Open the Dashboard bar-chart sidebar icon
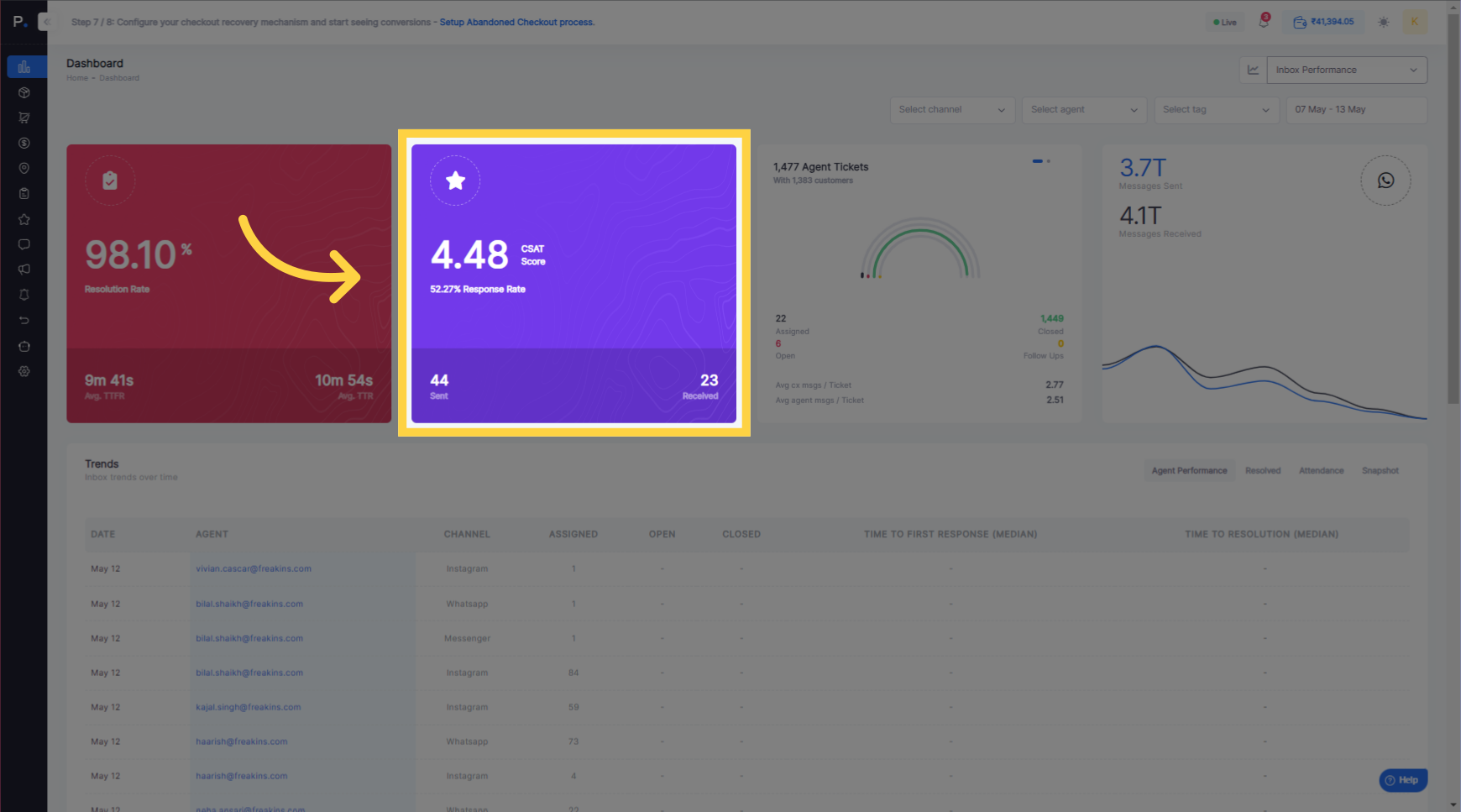 coord(24,67)
